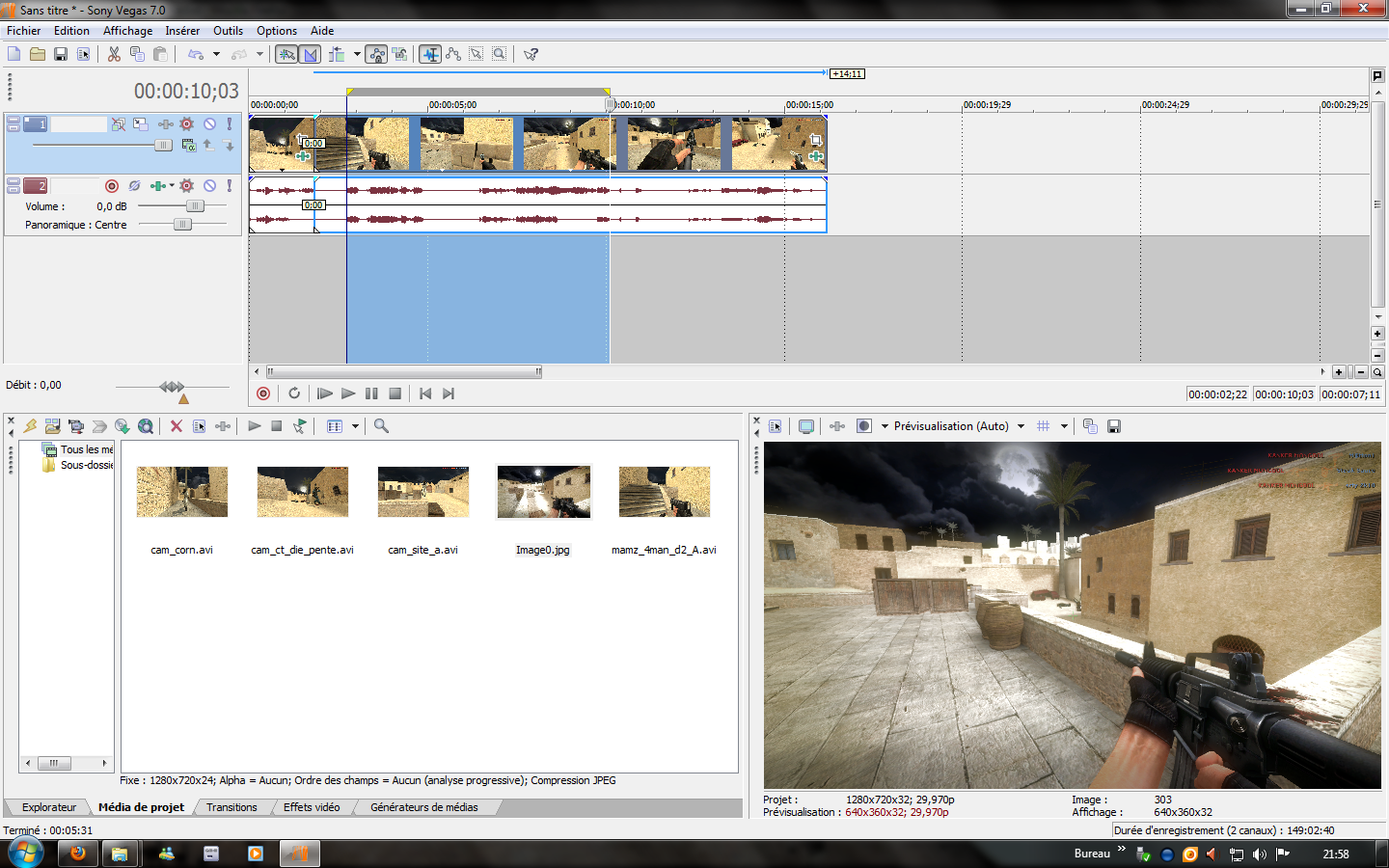Click Import Media icon in media panel
This screenshot has width=1389, height=868.
click(53, 426)
